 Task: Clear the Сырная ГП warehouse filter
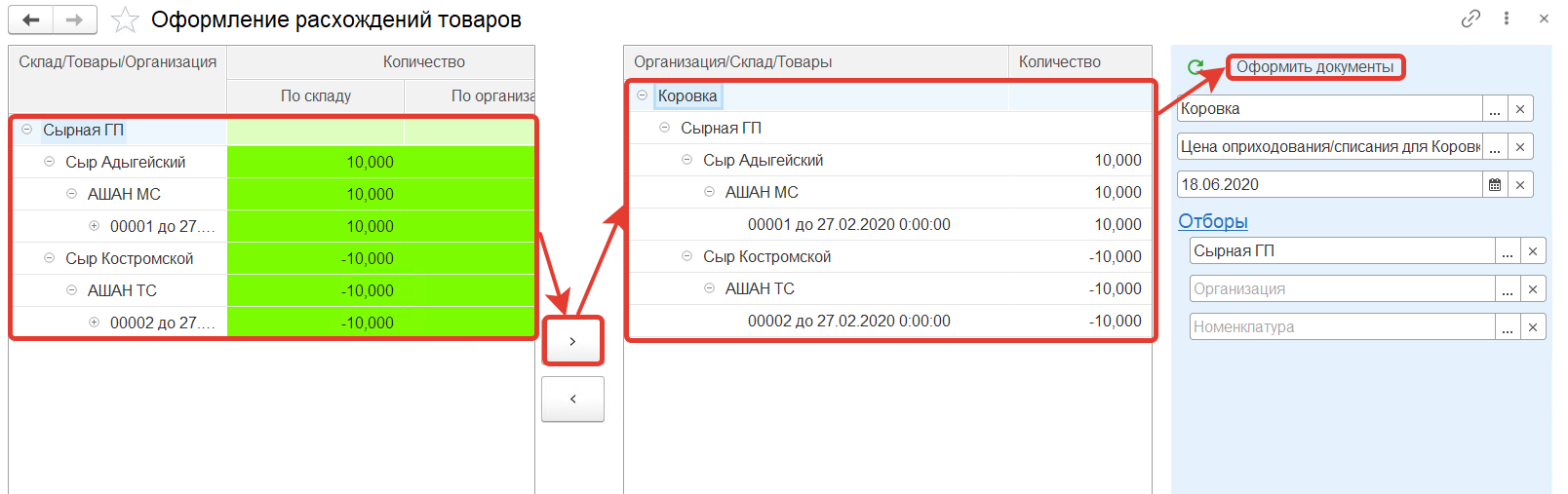(x=1533, y=251)
